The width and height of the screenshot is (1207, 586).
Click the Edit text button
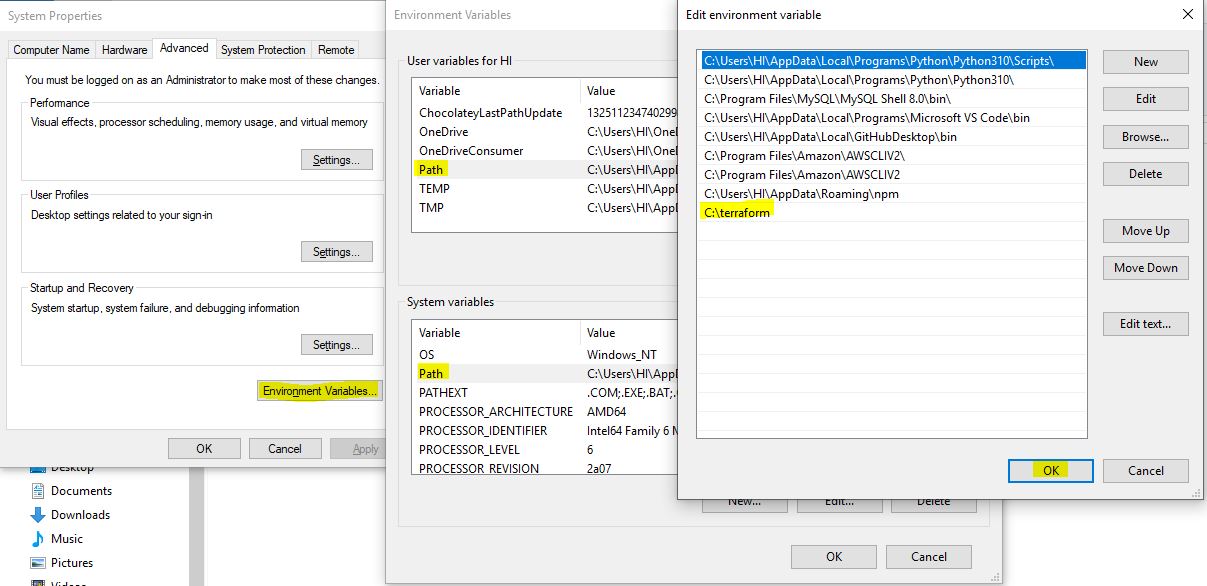pyautogui.click(x=1145, y=324)
